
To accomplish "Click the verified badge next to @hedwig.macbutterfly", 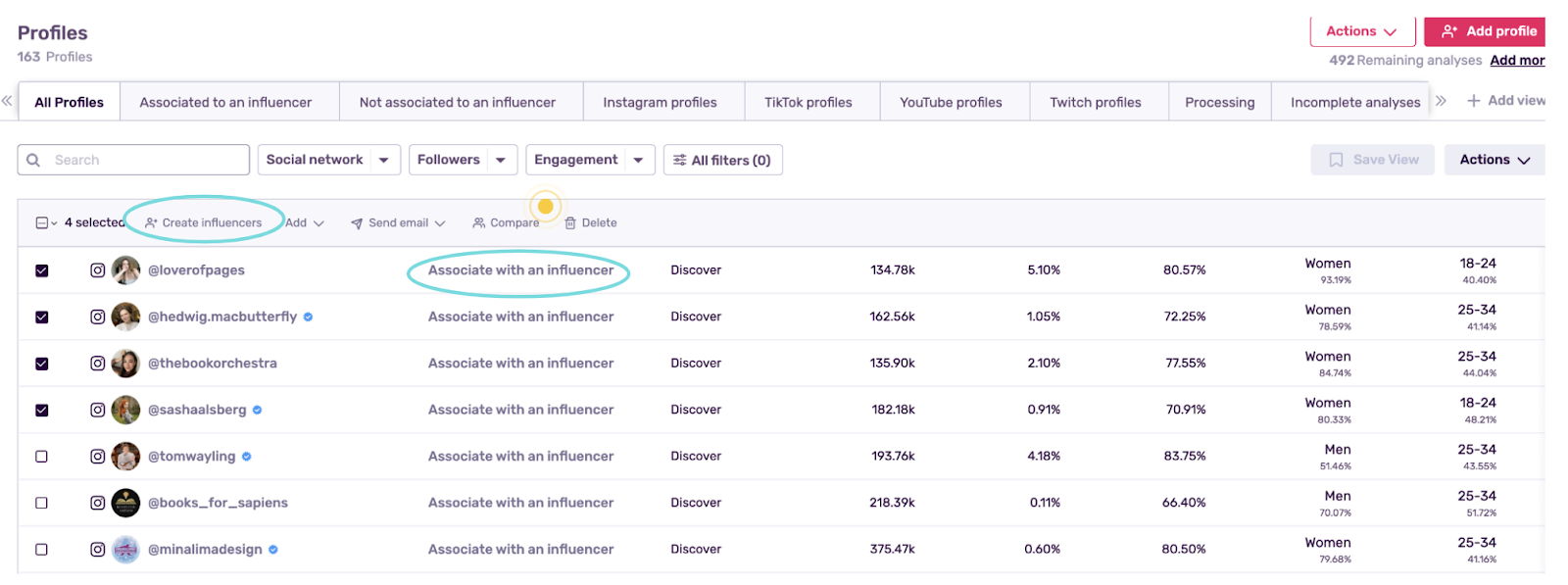I will point(308,317).
